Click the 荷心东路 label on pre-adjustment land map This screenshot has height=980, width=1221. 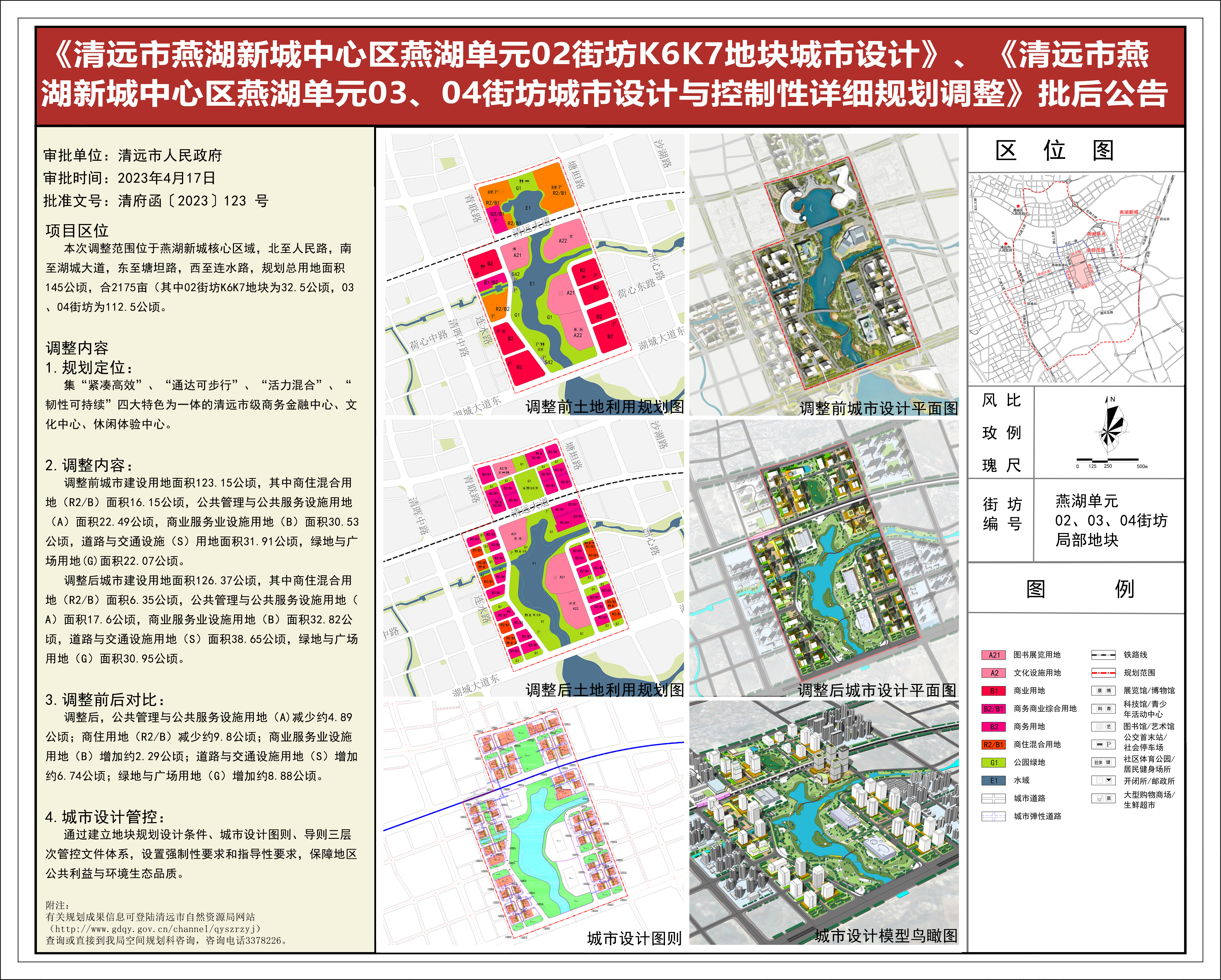(x=637, y=288)
